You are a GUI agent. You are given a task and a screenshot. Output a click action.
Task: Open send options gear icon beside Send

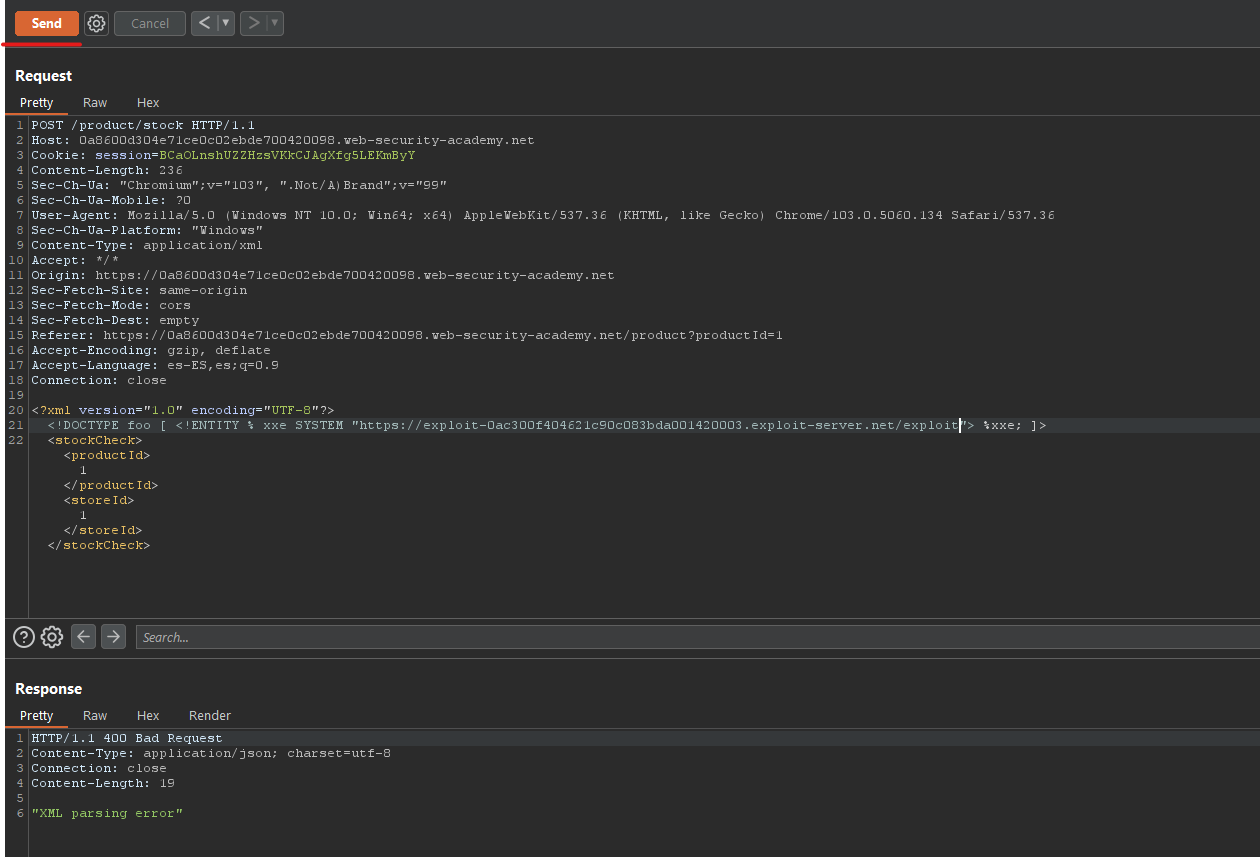point(96,23)
